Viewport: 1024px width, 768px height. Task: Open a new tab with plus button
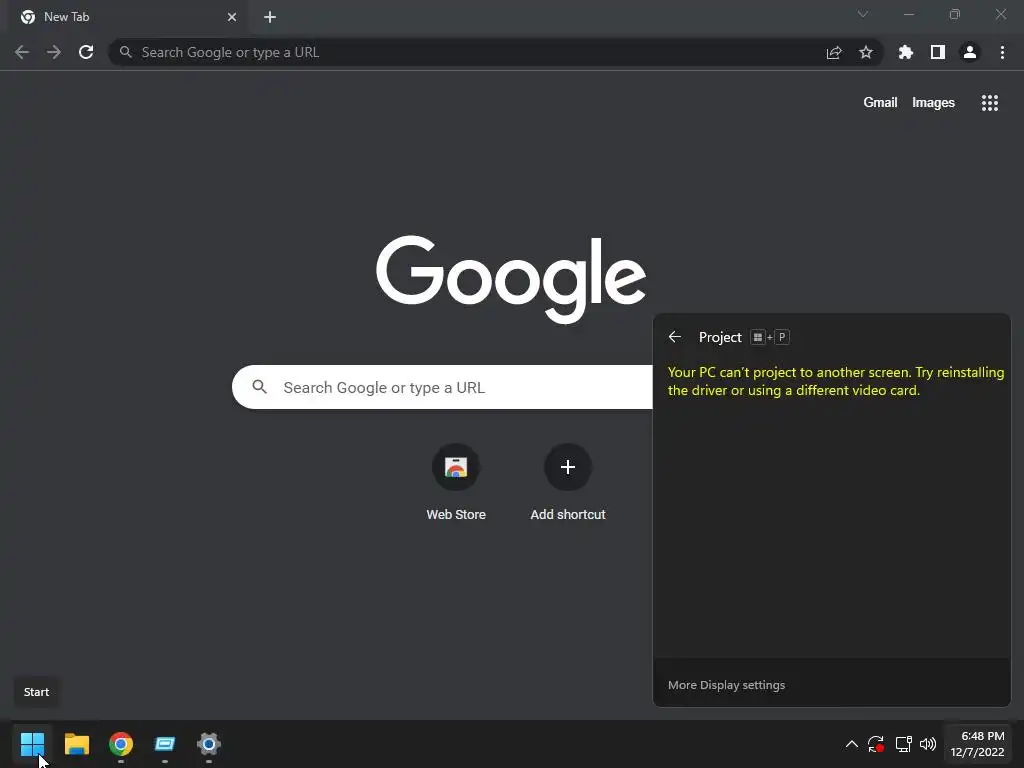point(270,17)
